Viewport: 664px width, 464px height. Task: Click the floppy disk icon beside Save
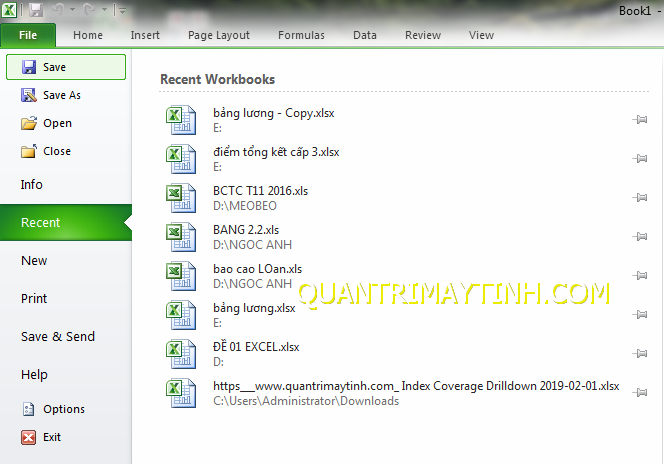[29, 67]
